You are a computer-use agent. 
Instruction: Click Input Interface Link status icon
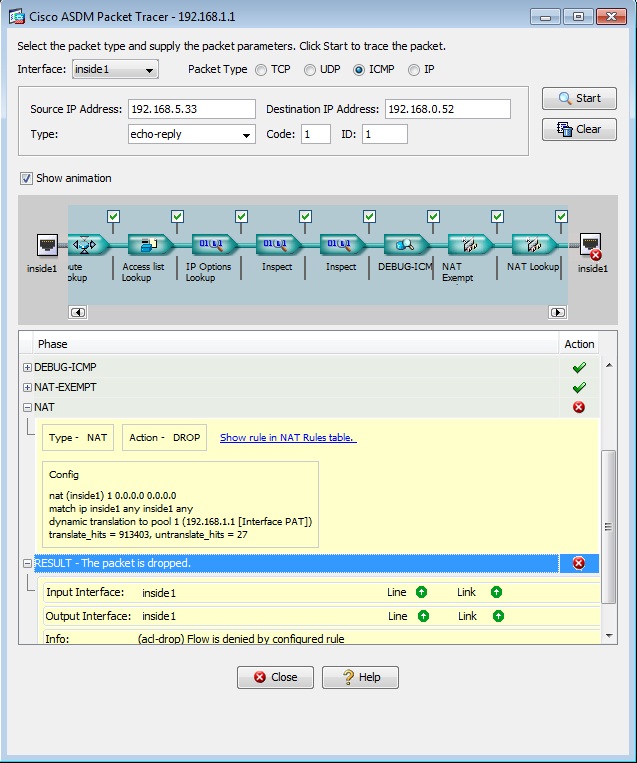tap(496, 592)
